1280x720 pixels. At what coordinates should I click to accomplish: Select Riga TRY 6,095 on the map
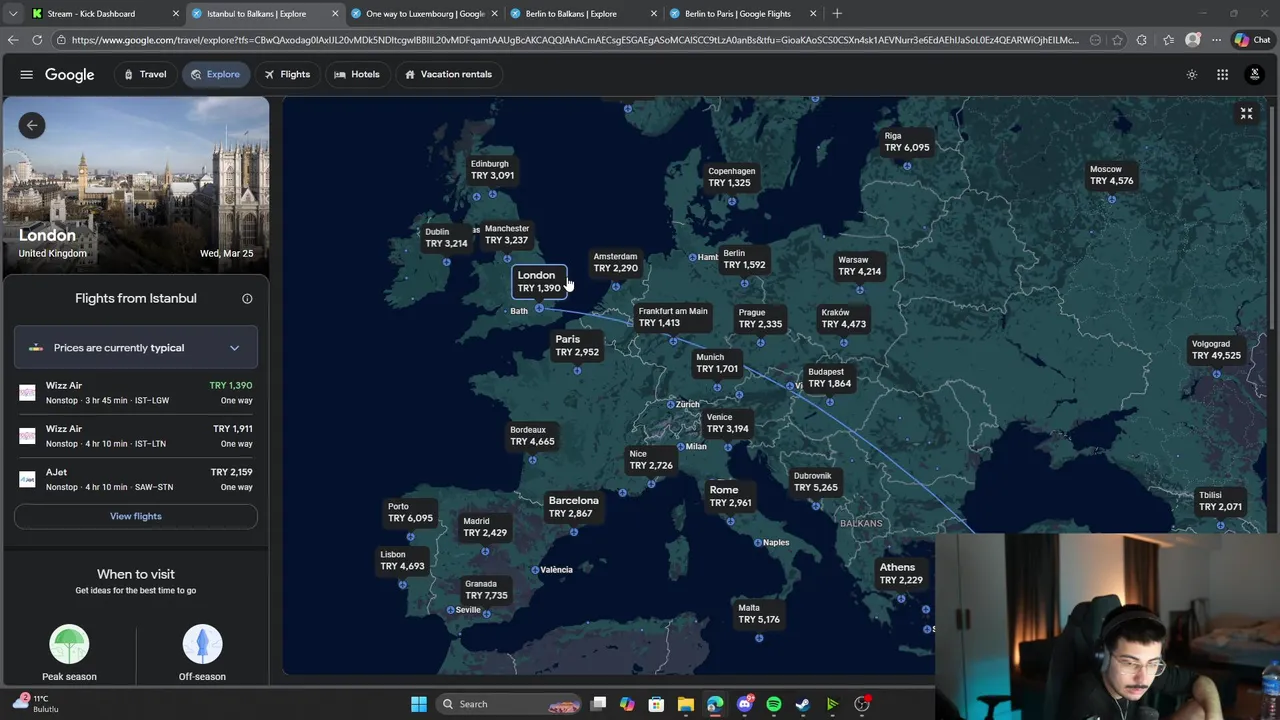pyautogui.click(x=907, y=142)
